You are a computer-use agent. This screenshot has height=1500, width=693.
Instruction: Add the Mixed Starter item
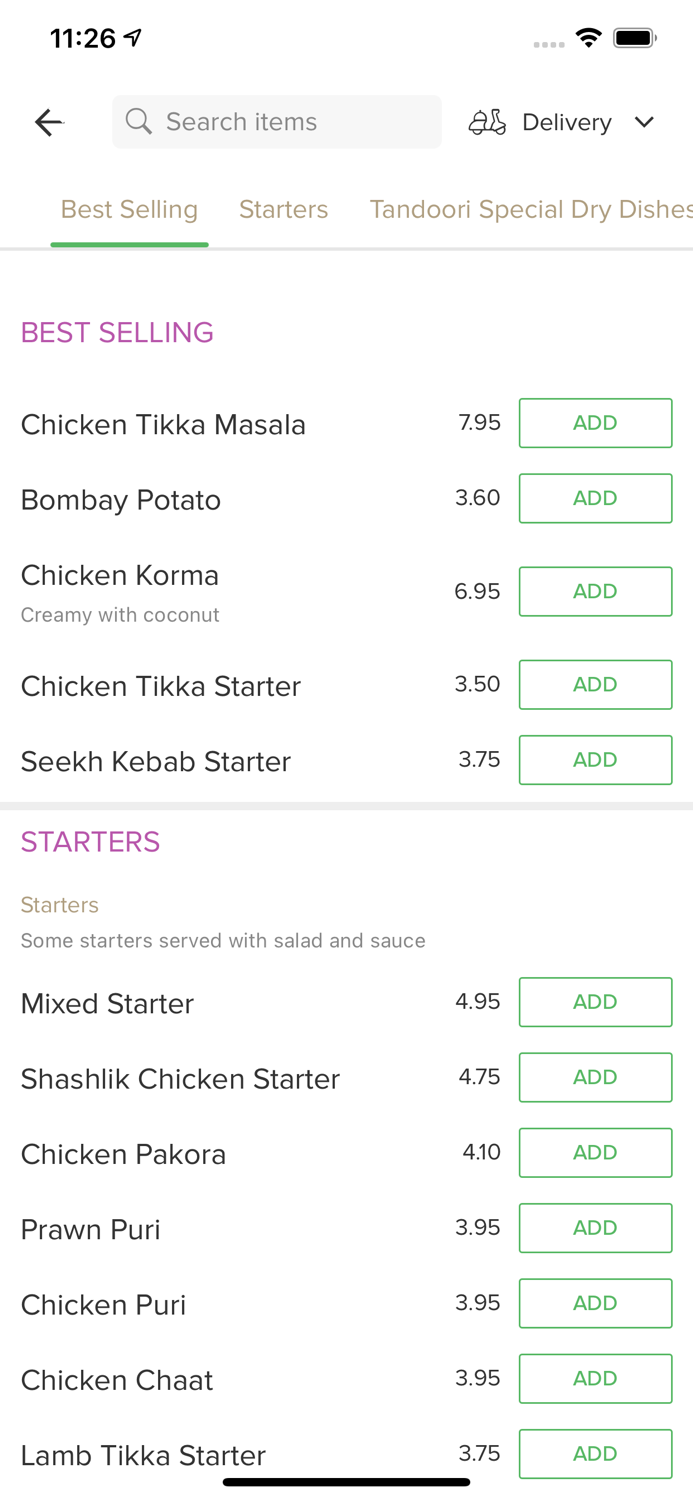click(595, 1001)
